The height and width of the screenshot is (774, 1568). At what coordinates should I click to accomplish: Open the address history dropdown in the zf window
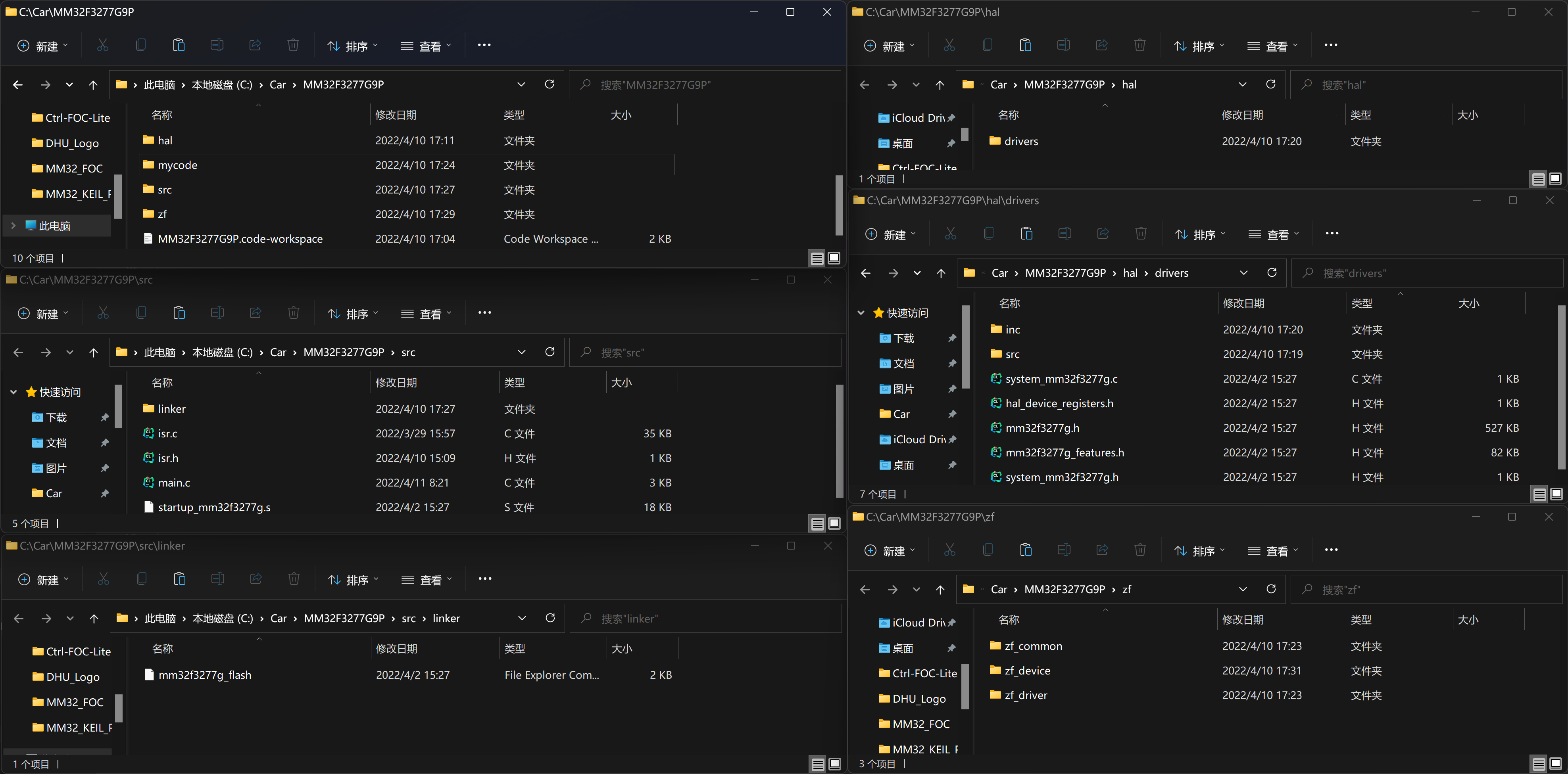(1242, 589)
